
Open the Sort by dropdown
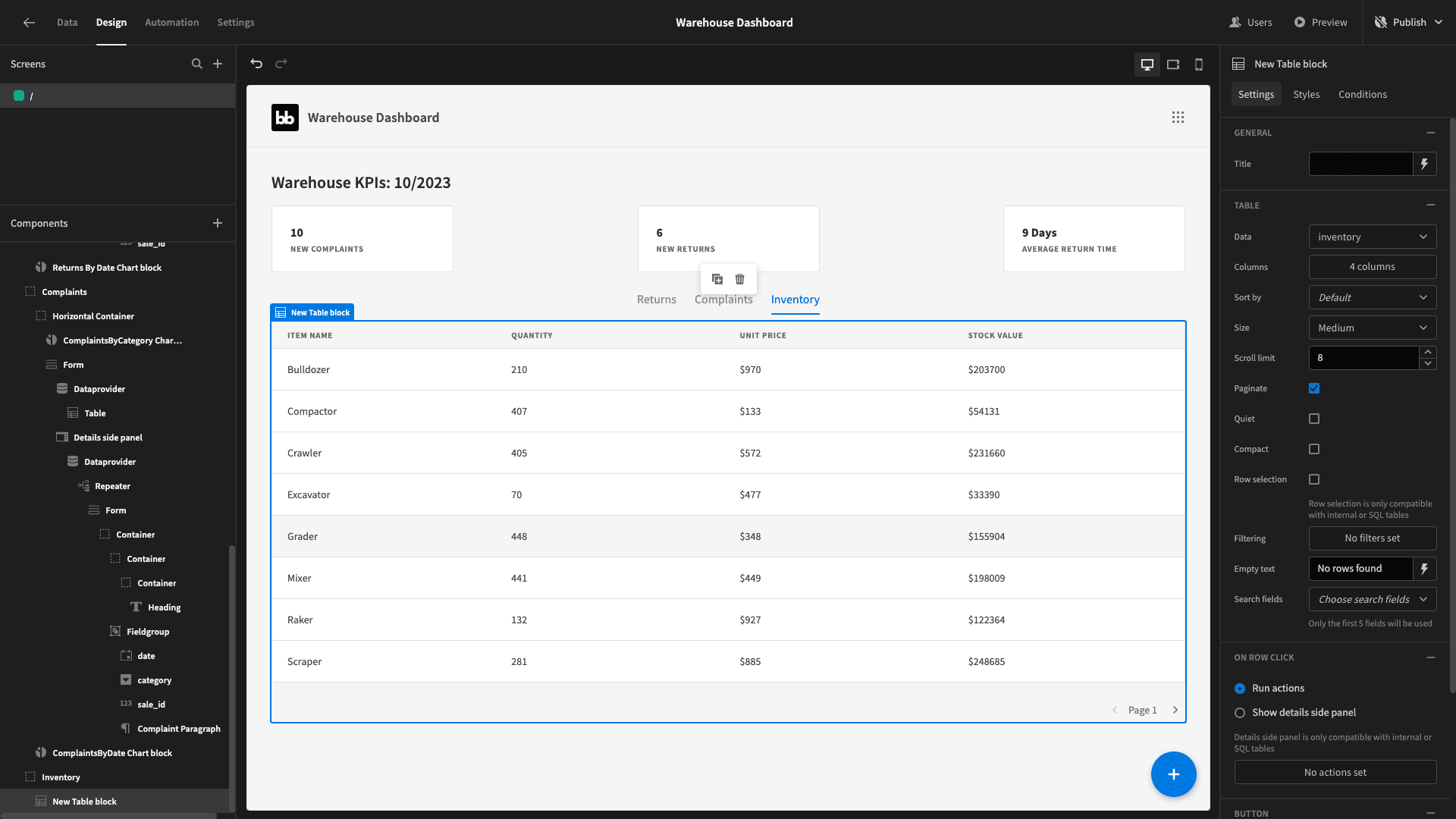1373,297
